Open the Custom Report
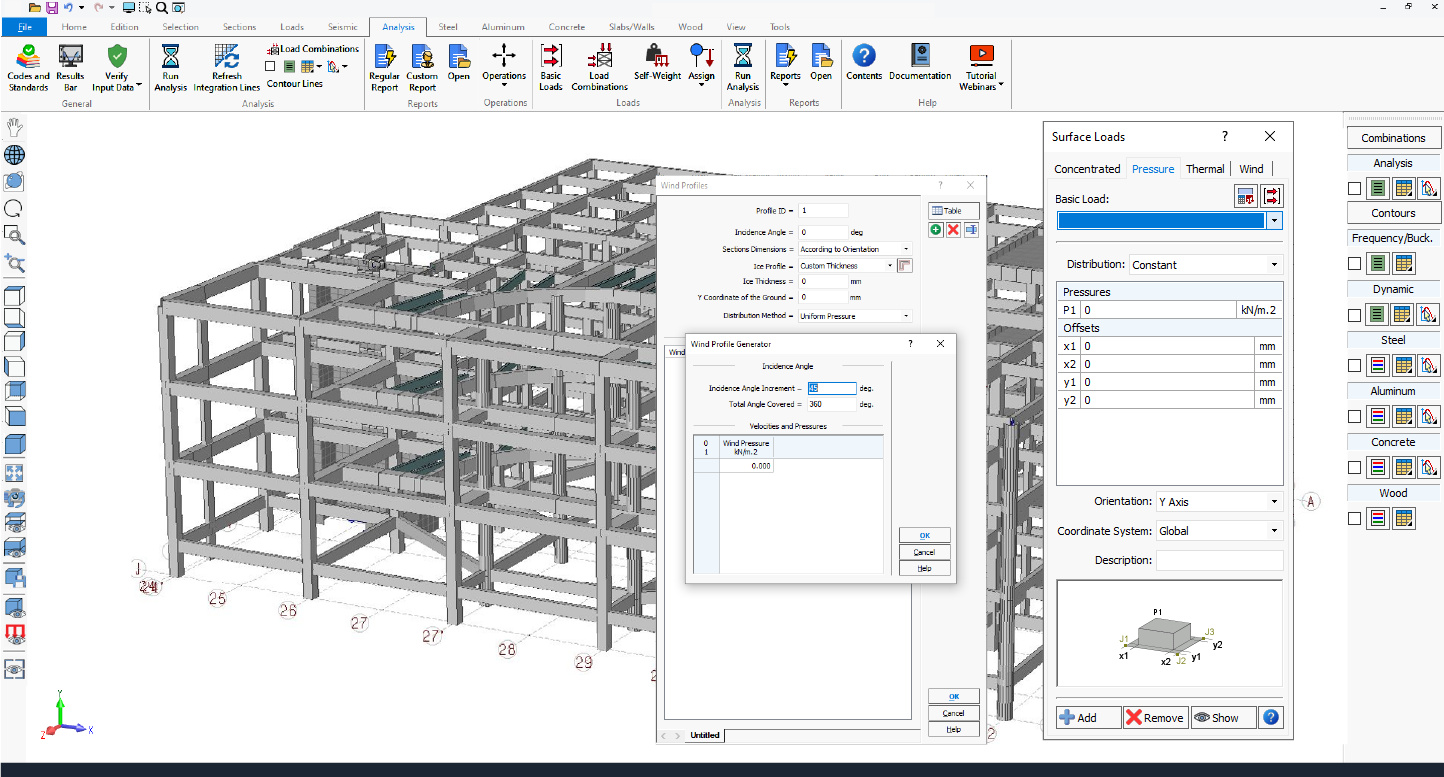Viewport: 1444px width, 777px height. 422,68
